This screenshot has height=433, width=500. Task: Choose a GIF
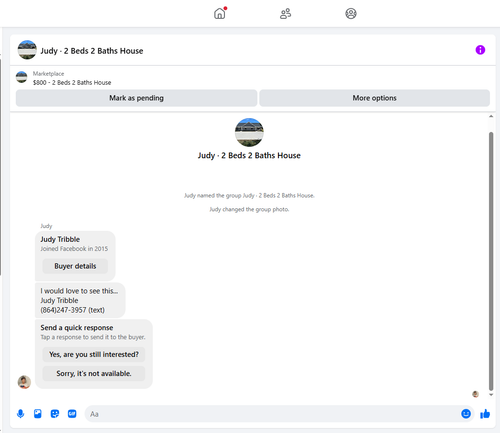72,414
